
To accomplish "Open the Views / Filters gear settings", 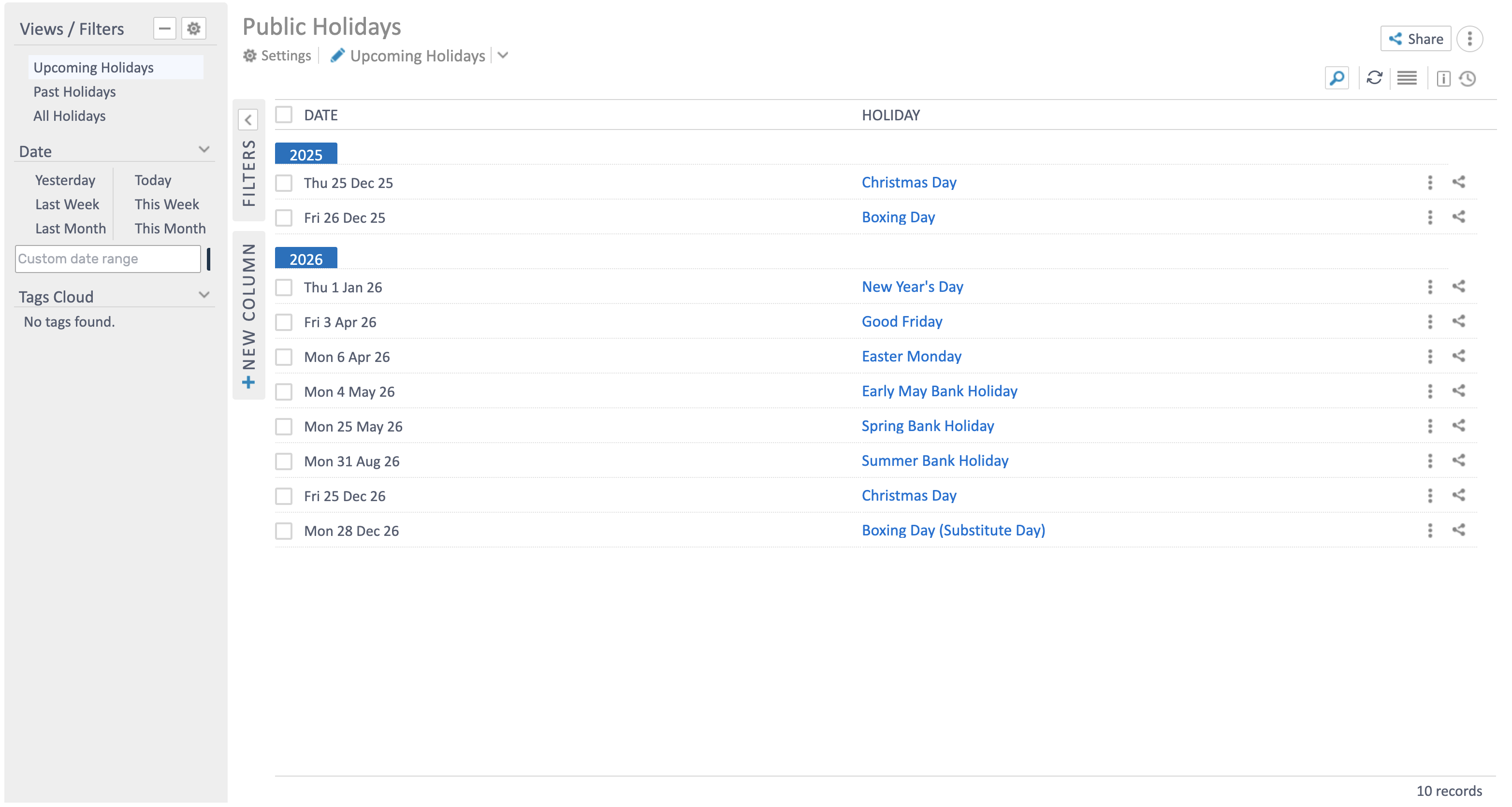I will [194, 28].
